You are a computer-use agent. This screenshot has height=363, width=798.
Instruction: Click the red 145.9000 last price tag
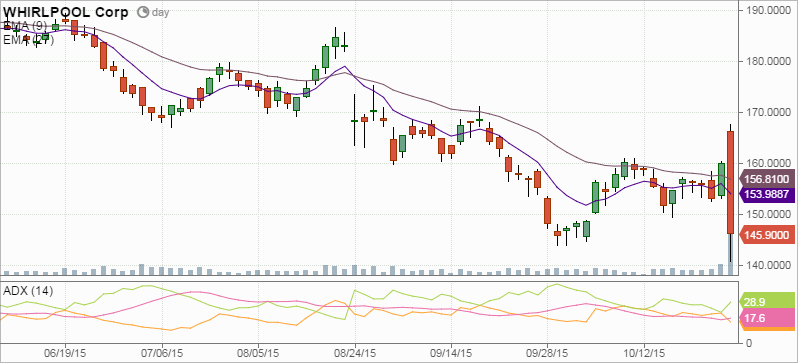[768, 236]
